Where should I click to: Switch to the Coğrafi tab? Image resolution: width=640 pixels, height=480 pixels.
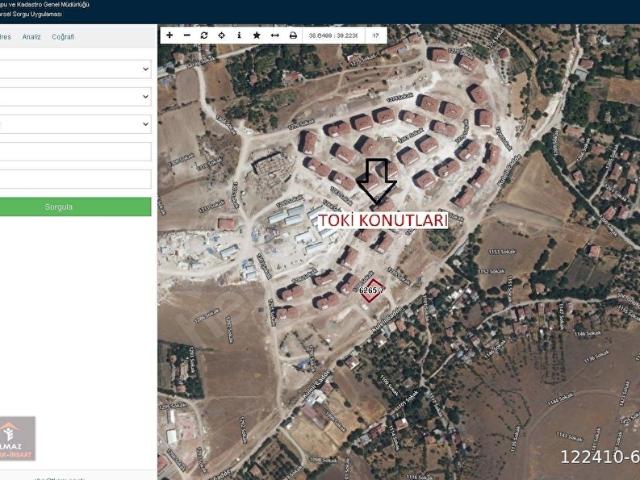pyautogui.click(x=63, y=37)
